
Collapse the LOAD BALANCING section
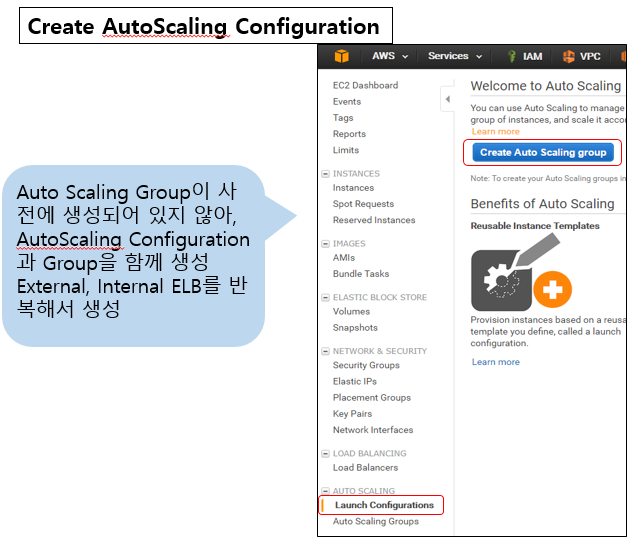[325, 454]
